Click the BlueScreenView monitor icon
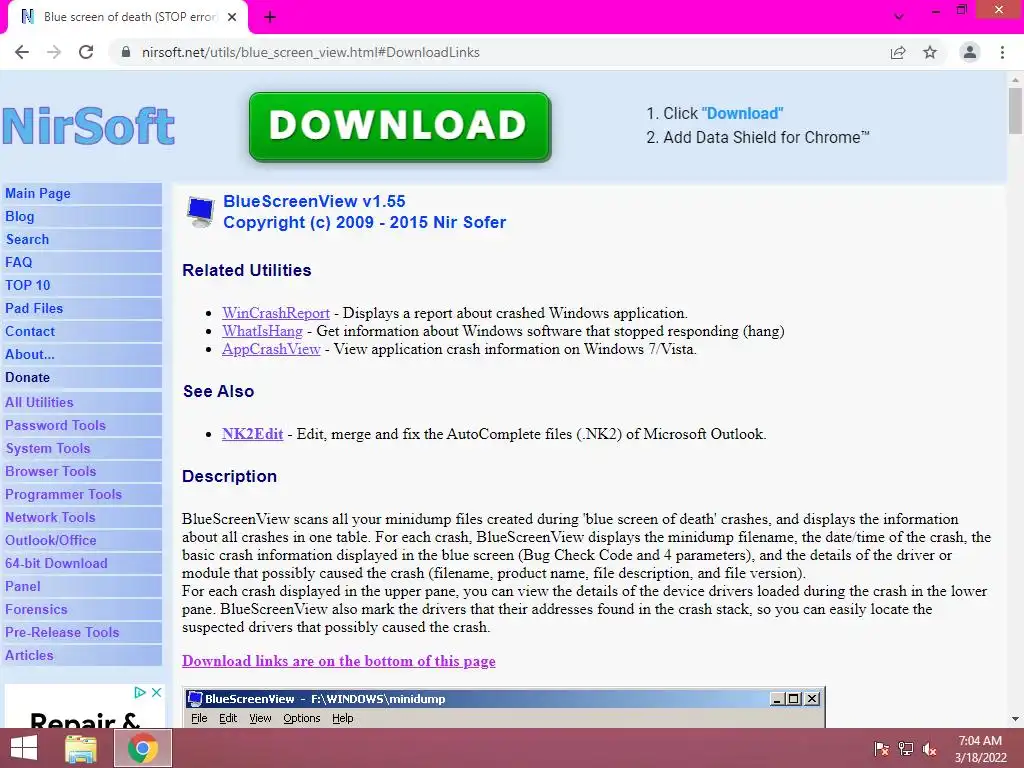The width and height of the screenshot is (1024, 768). click(x=200, y=212)
